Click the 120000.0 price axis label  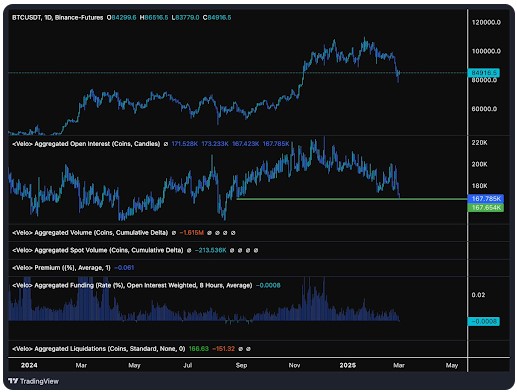coord(486,22)
